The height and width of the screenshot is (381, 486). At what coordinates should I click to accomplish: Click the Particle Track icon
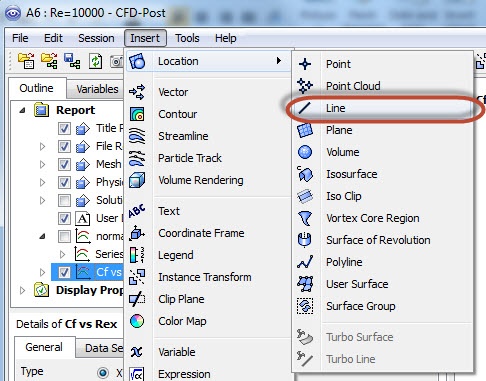(137, 158)
